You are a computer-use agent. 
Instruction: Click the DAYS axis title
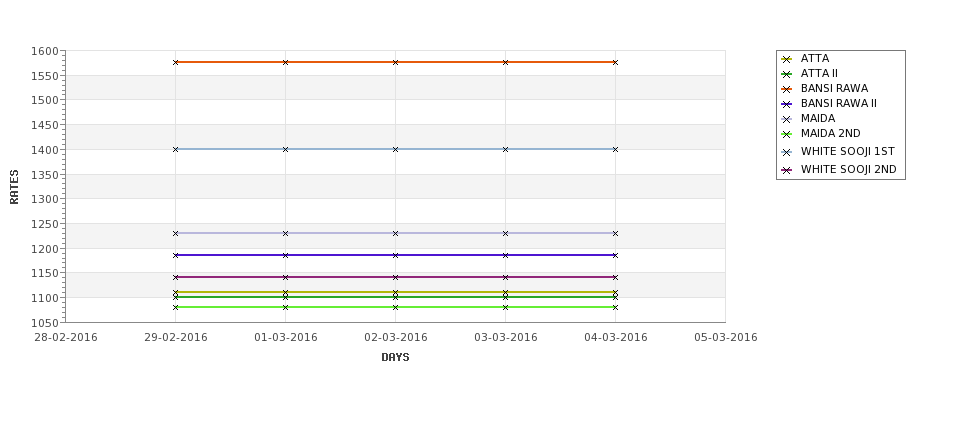[x=395, y=357]
